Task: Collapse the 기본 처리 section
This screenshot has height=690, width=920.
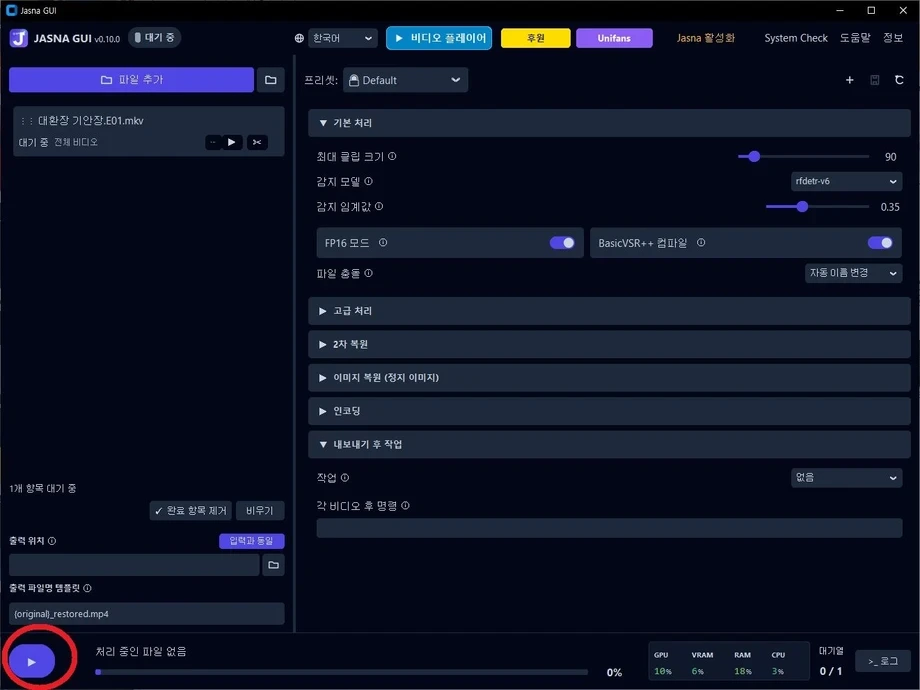Action: coord(609,123)
